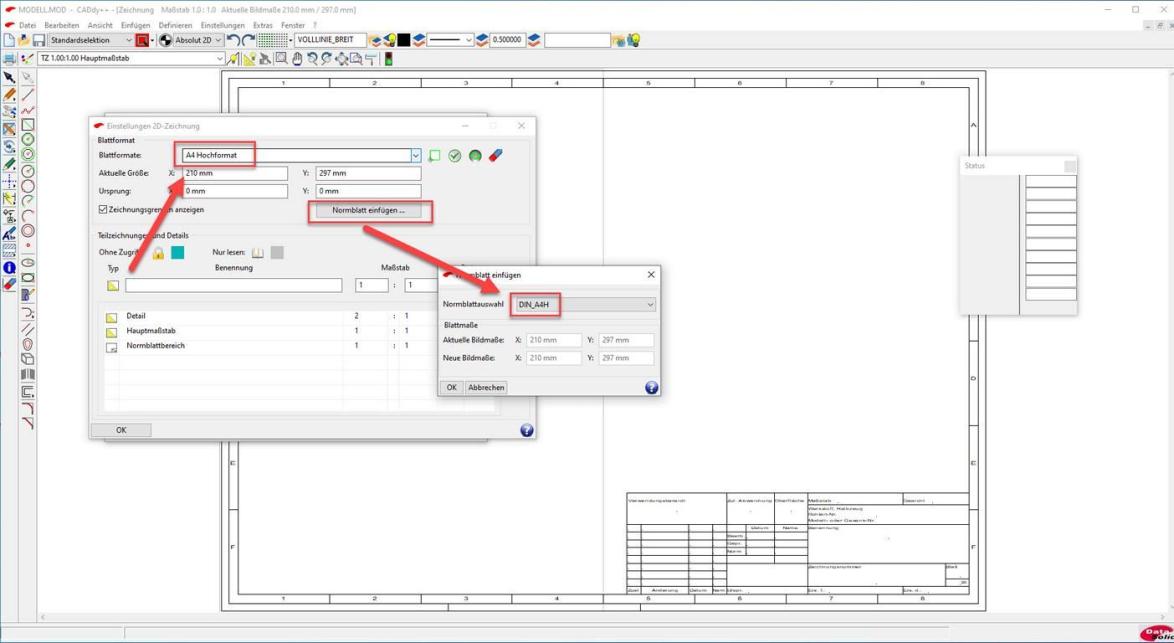Click the traffic light icon in toolbar
The width and height of the screenshot is (1174, 643).
[x=388, y=59]
